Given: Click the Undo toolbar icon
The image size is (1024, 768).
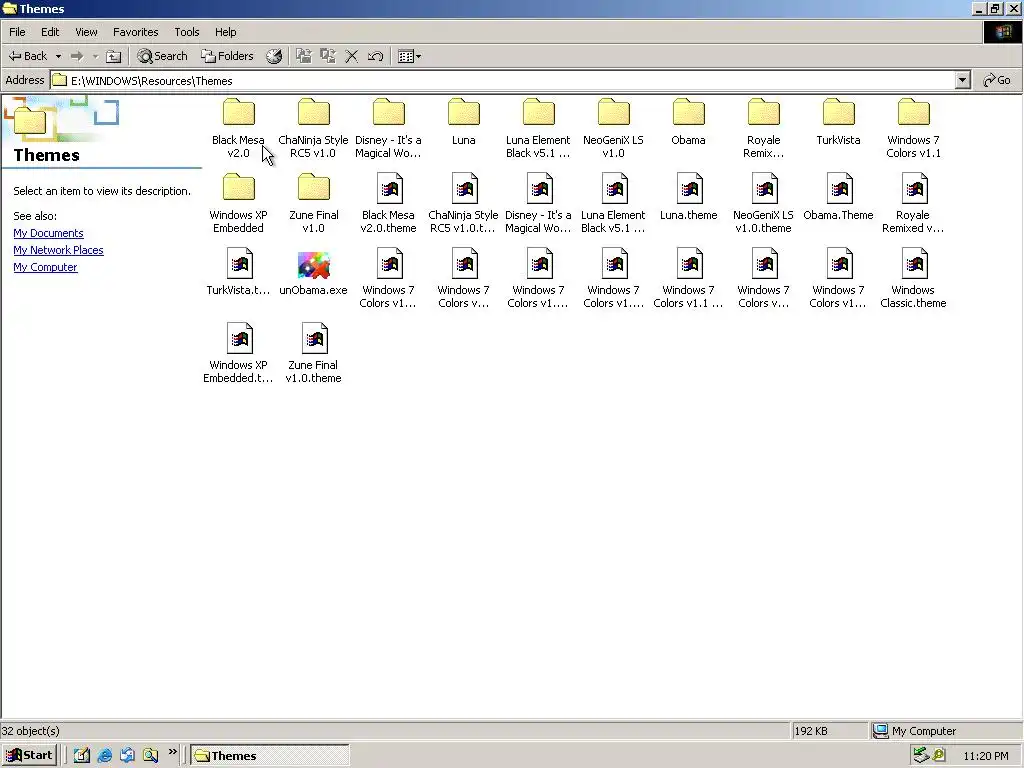Looking at the screenshot, I should (x=375, y=56).
